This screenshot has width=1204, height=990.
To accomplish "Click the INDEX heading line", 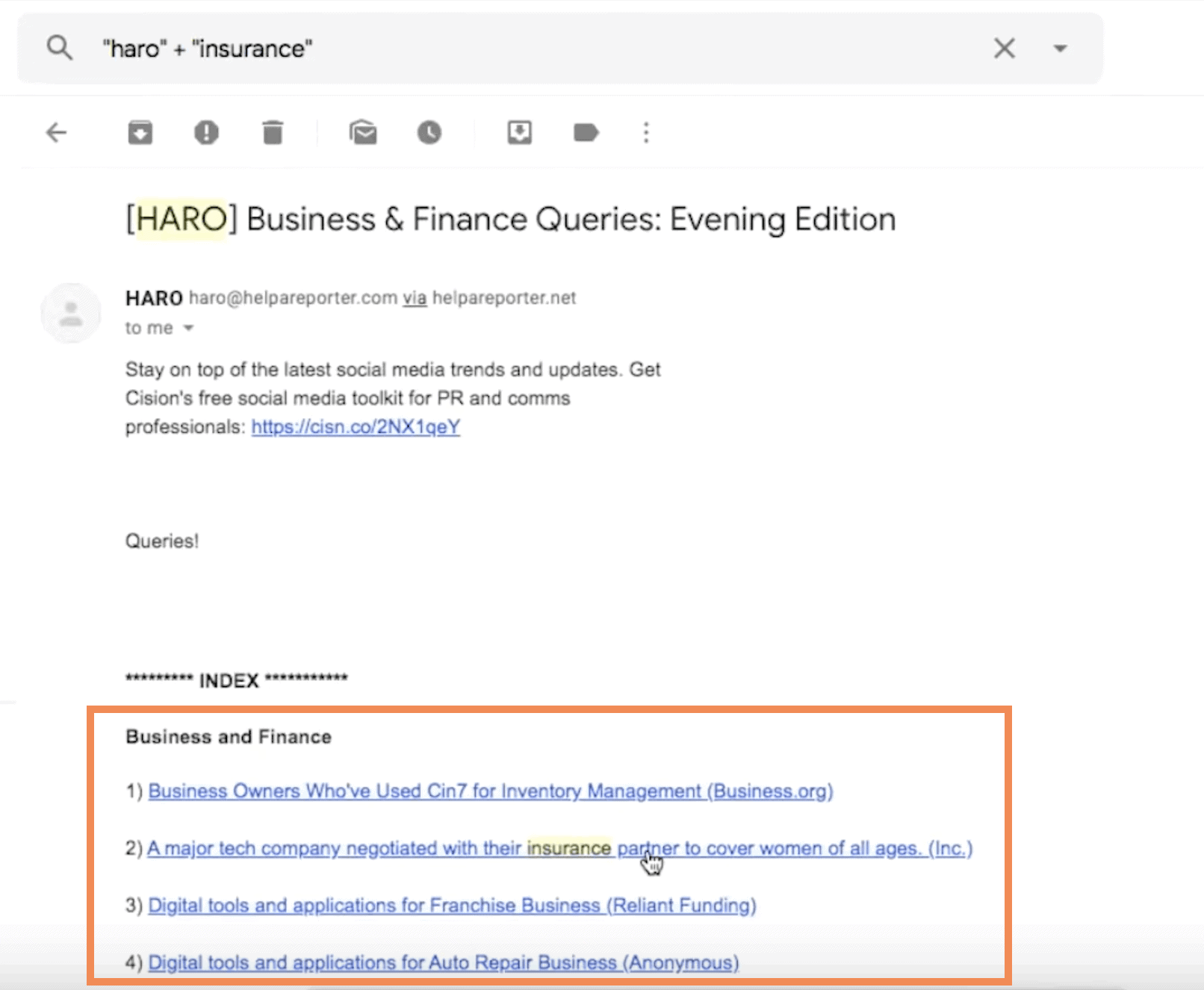I will coord(237,680).
